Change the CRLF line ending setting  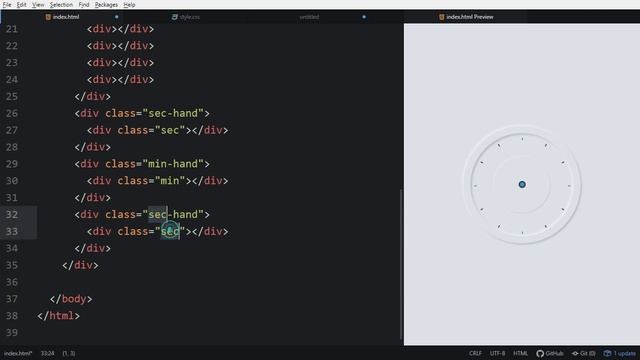[475, 353]
